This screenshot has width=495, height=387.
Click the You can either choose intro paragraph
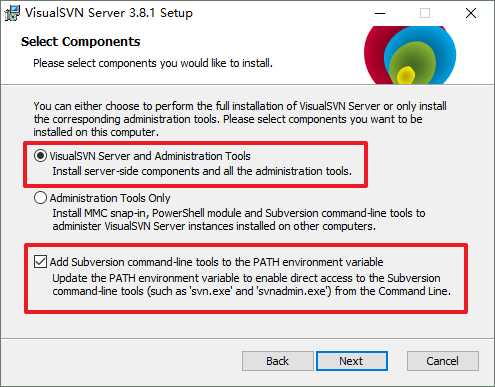[x=240, y=119]
